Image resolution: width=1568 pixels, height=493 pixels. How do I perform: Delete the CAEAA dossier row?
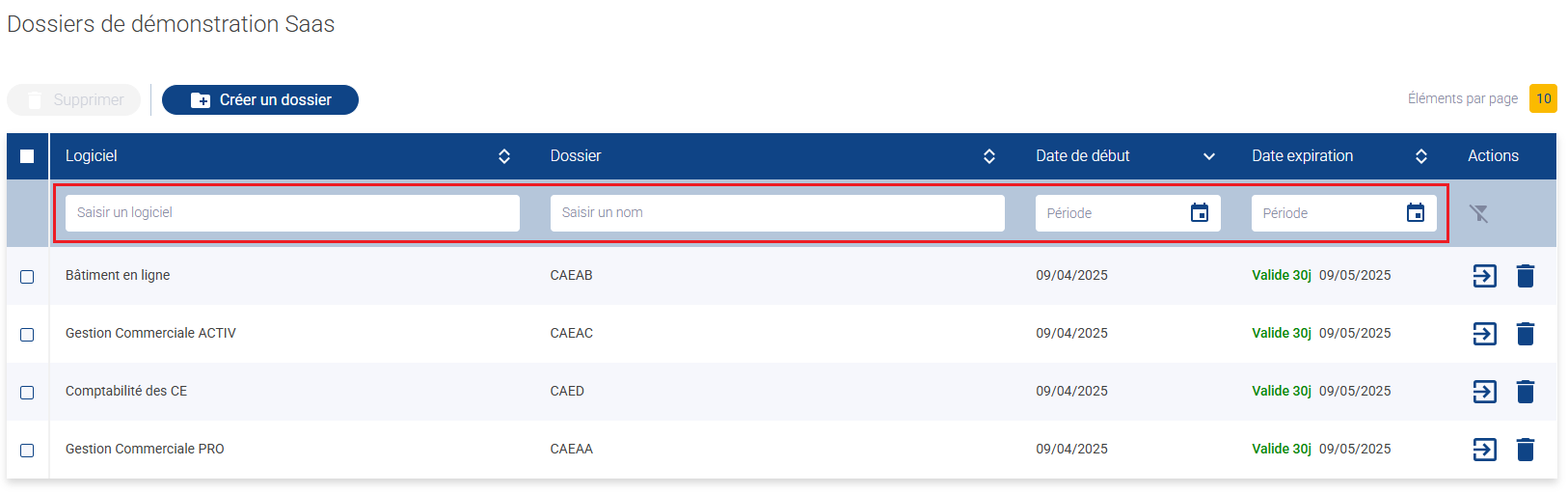1526,450
